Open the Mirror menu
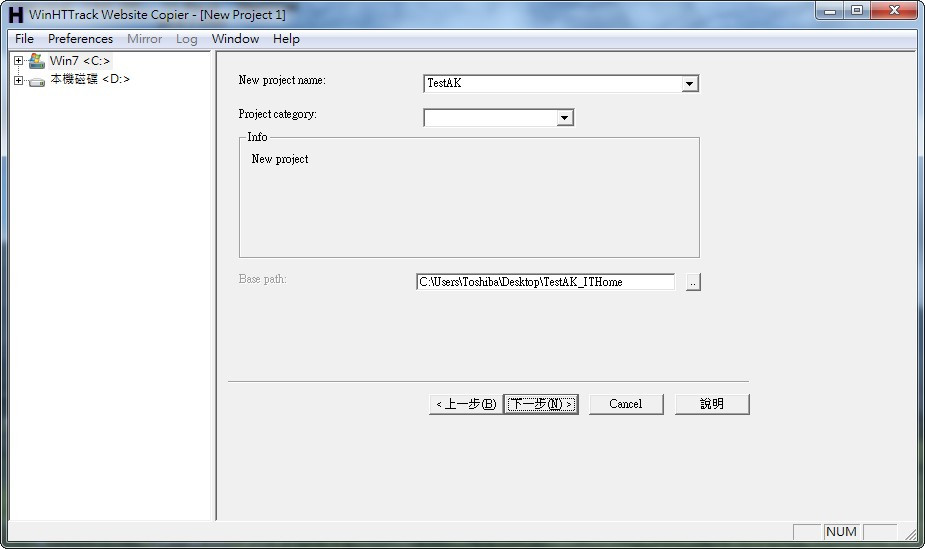The image size is (925, 549). (145, 39)
